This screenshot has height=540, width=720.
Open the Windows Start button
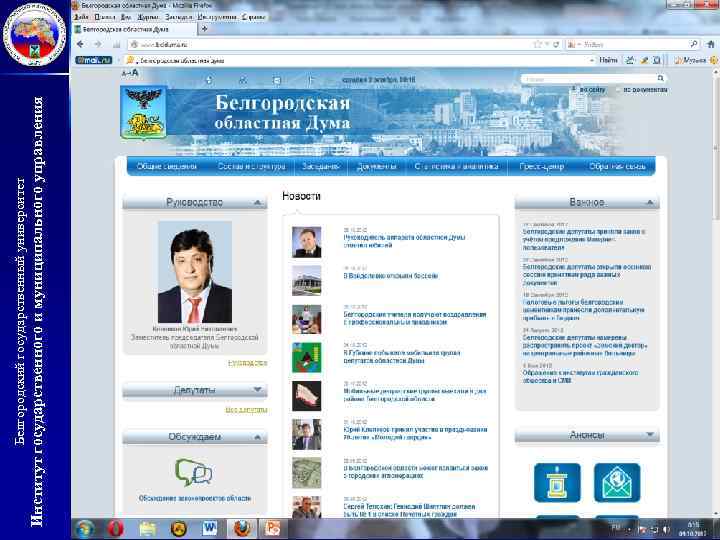[85, 529]
